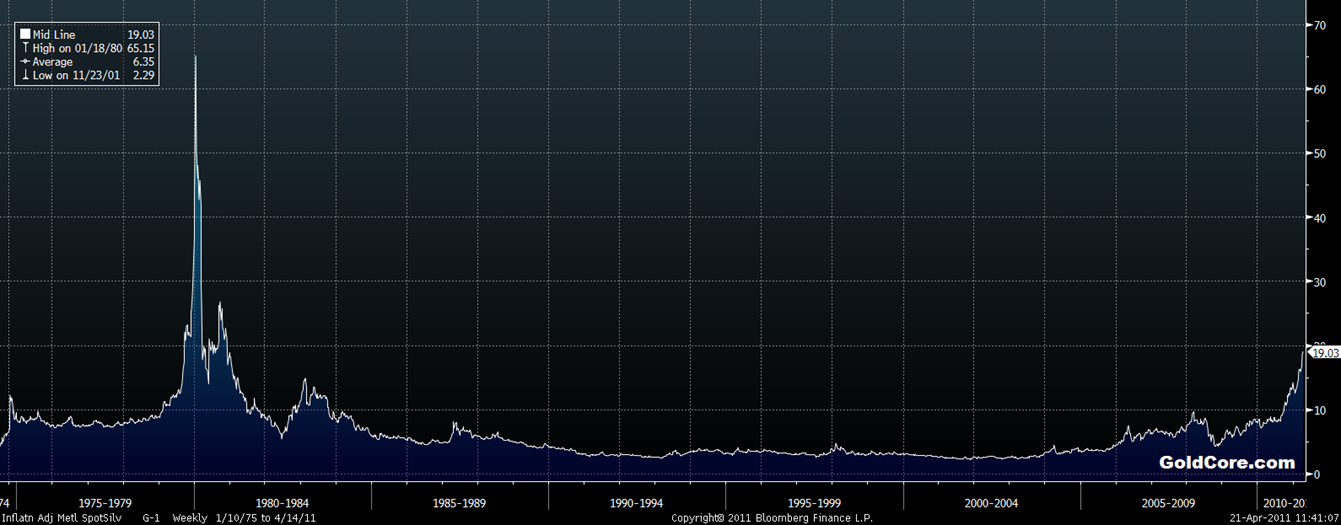1341x525 pixels.
Task: Click the 1995-1999 time axis label
Action: click(815, 503)
